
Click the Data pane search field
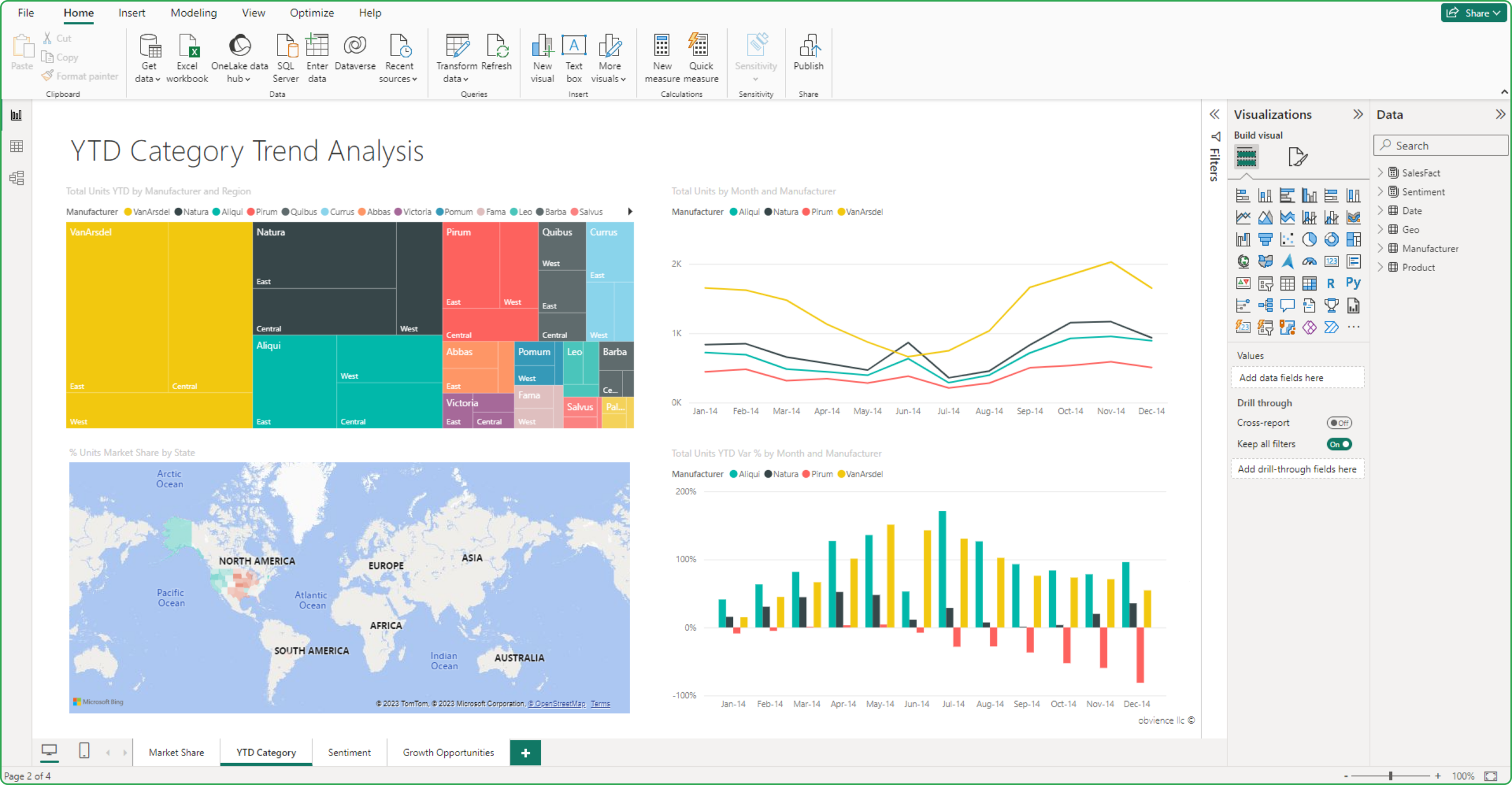(1441, 145)
